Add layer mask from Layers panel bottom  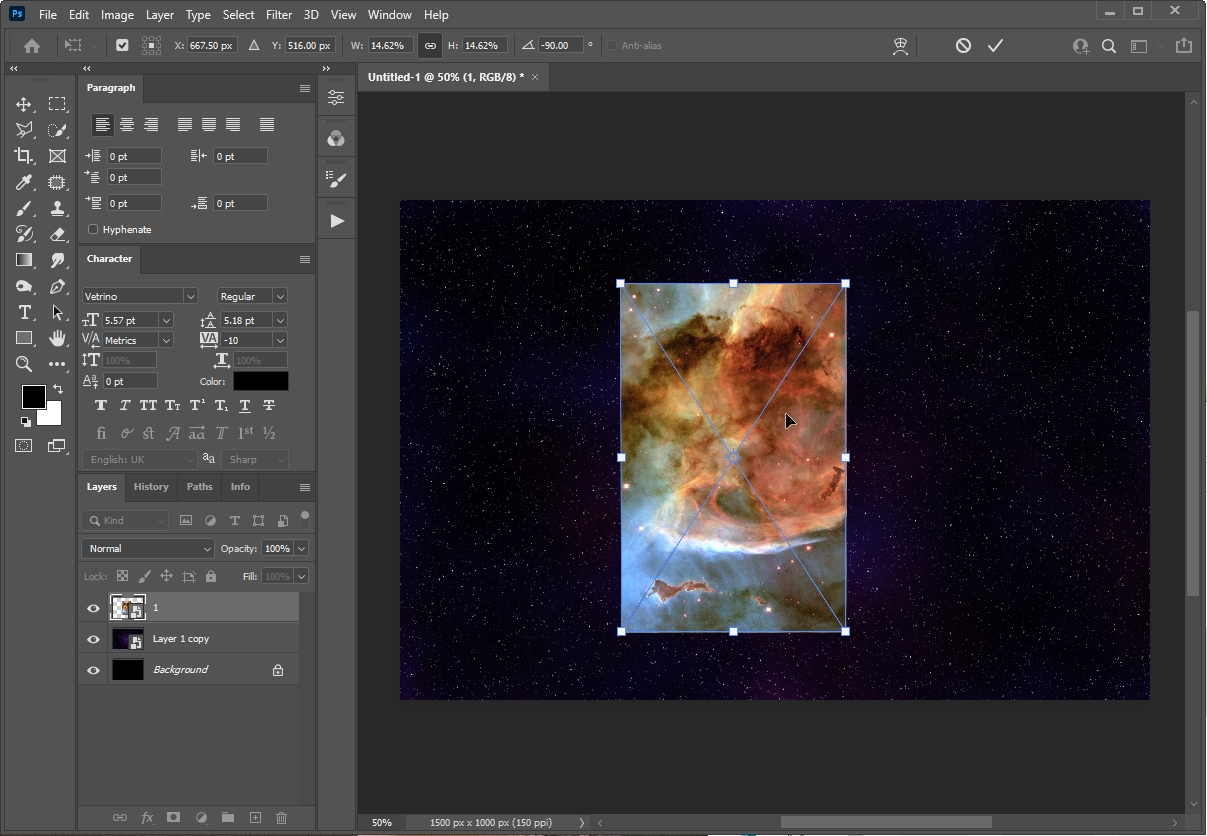click(x=173, y=817)
